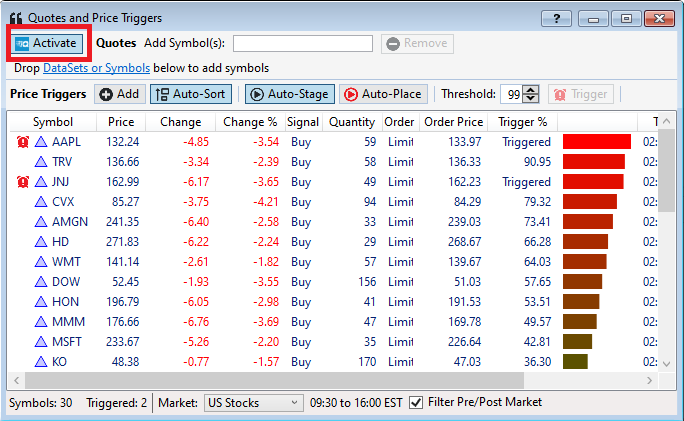Toggle the Auto-Sort option
The height and width of the screenshot is (421, 684).
pyautogui.click(x=191, y=94)
